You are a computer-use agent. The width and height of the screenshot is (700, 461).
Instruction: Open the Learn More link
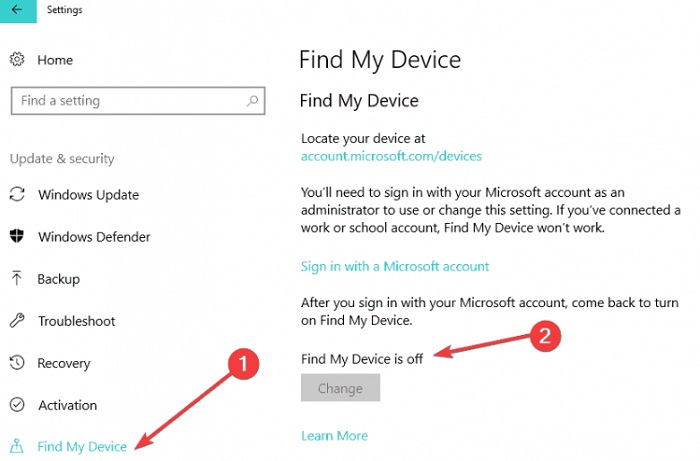(334, 436)
